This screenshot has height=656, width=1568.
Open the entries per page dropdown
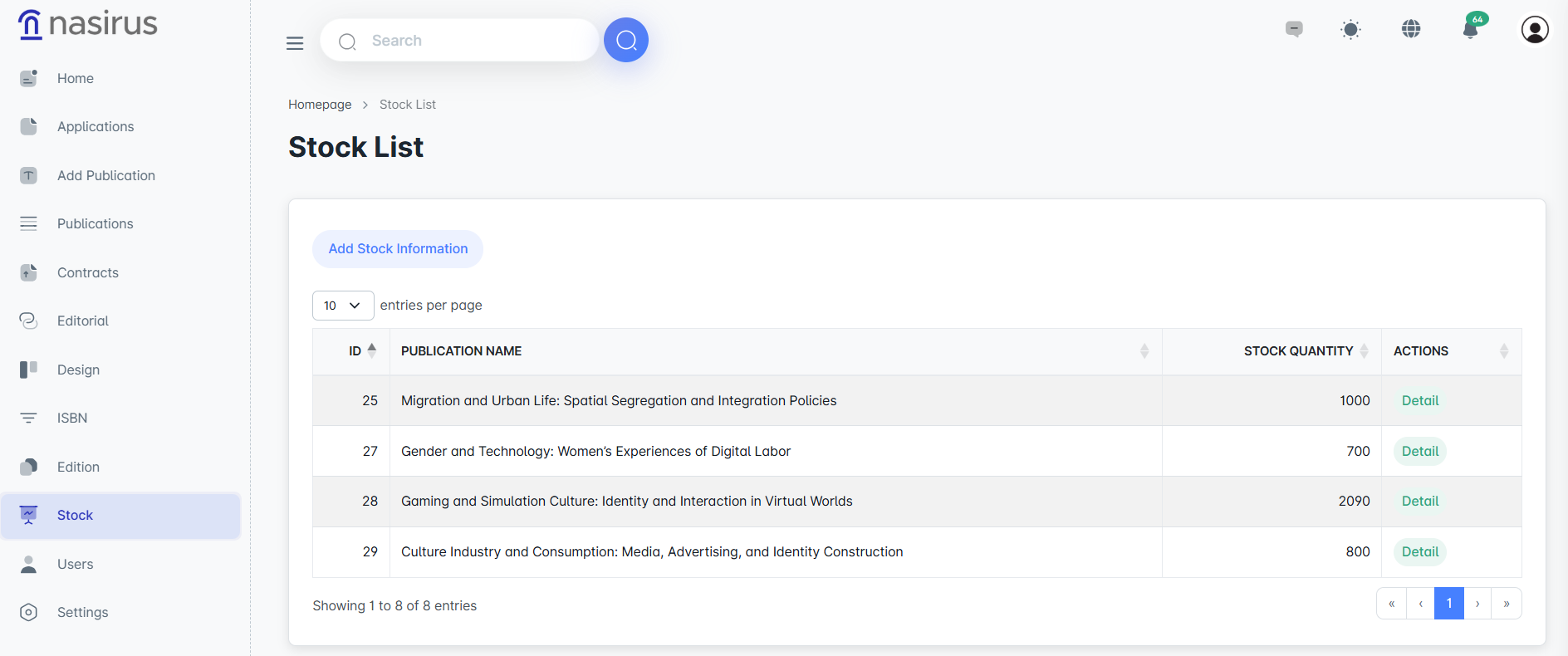342,306
